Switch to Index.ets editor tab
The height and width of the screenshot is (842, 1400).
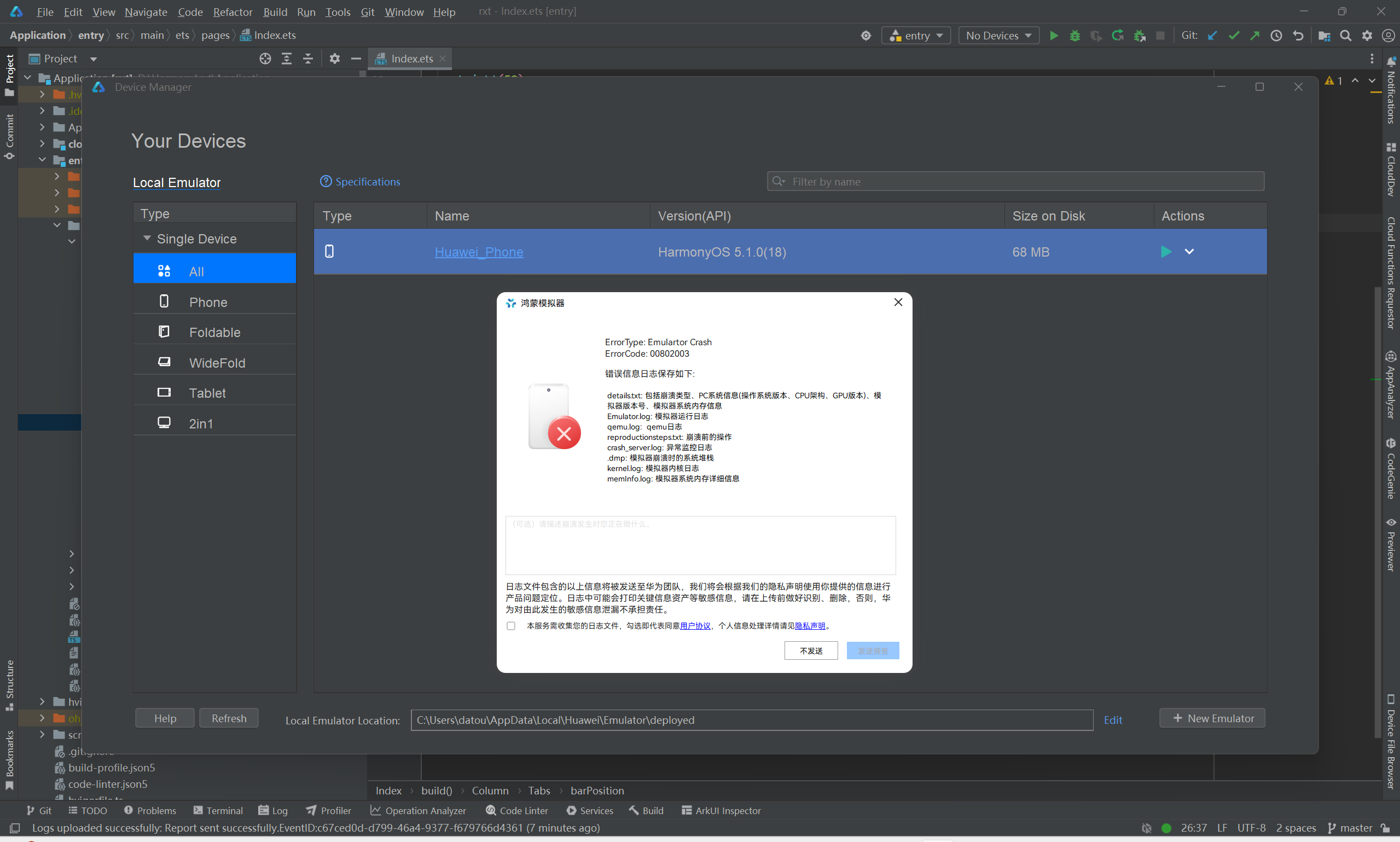point(411,59)
